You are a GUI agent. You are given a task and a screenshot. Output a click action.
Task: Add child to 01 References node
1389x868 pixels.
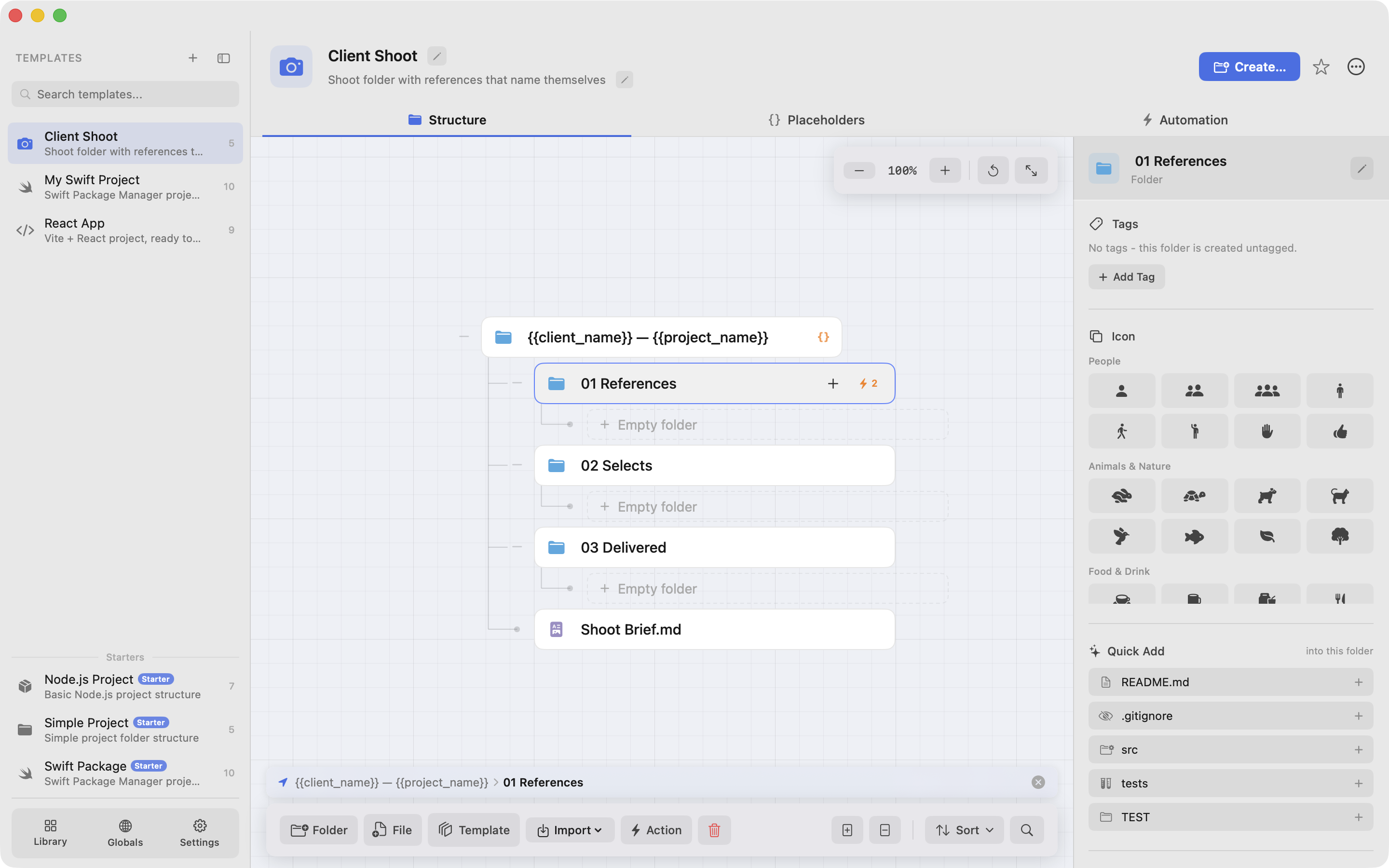[833, 383]
